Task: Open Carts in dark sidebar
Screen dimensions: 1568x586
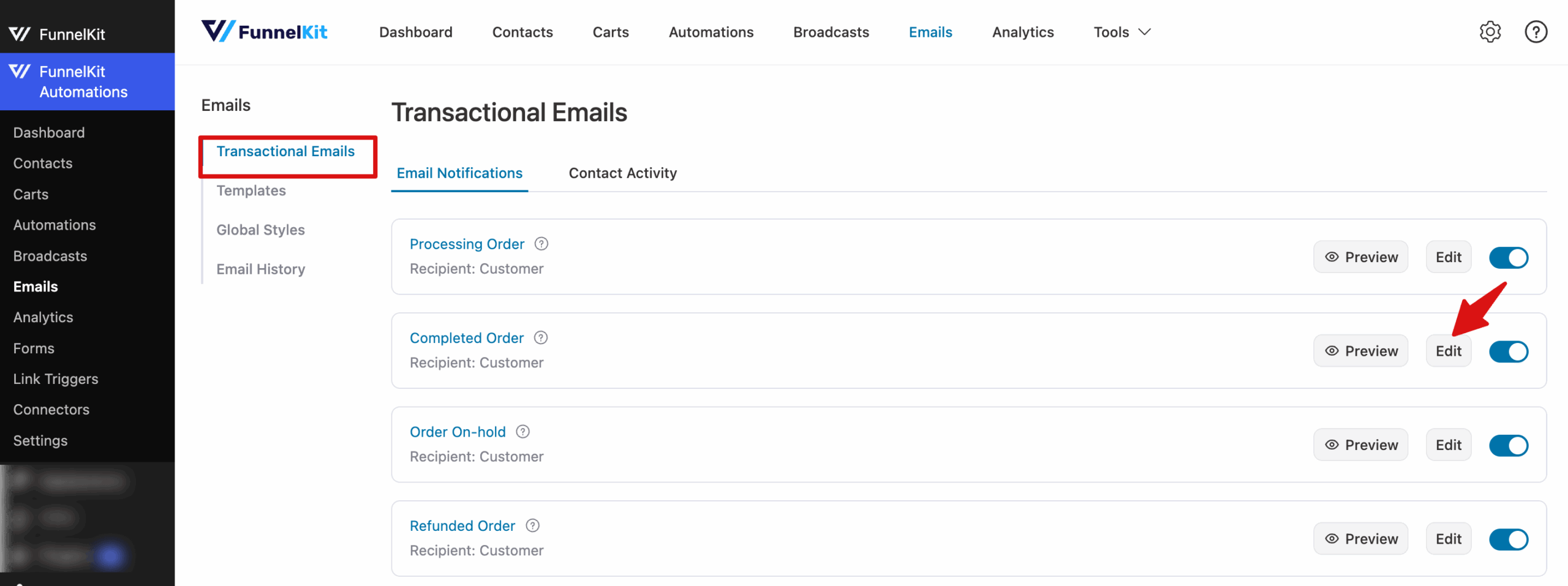Action: point(31,194)
